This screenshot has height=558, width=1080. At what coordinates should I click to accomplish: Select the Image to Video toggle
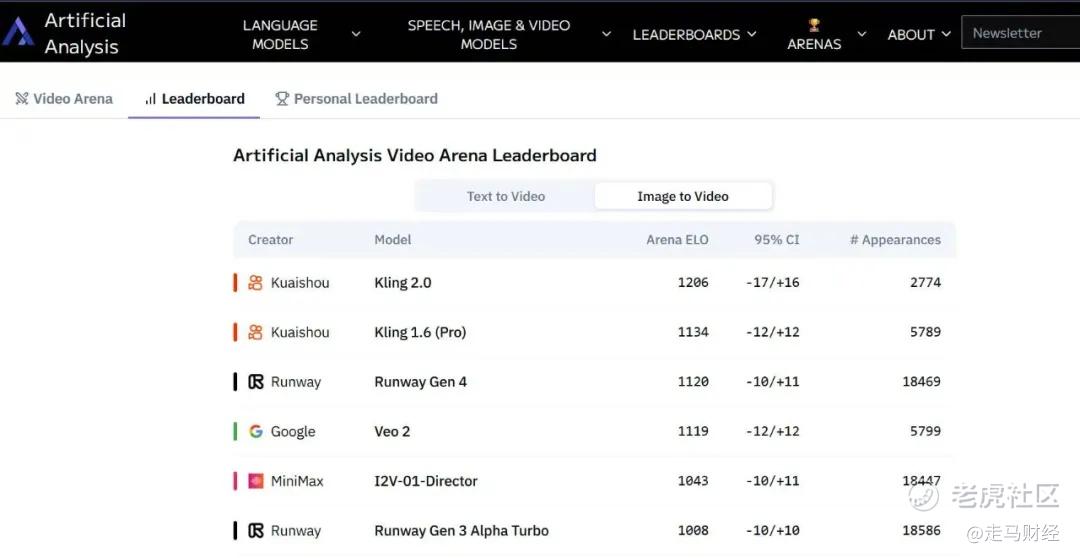tap(683, 196)
